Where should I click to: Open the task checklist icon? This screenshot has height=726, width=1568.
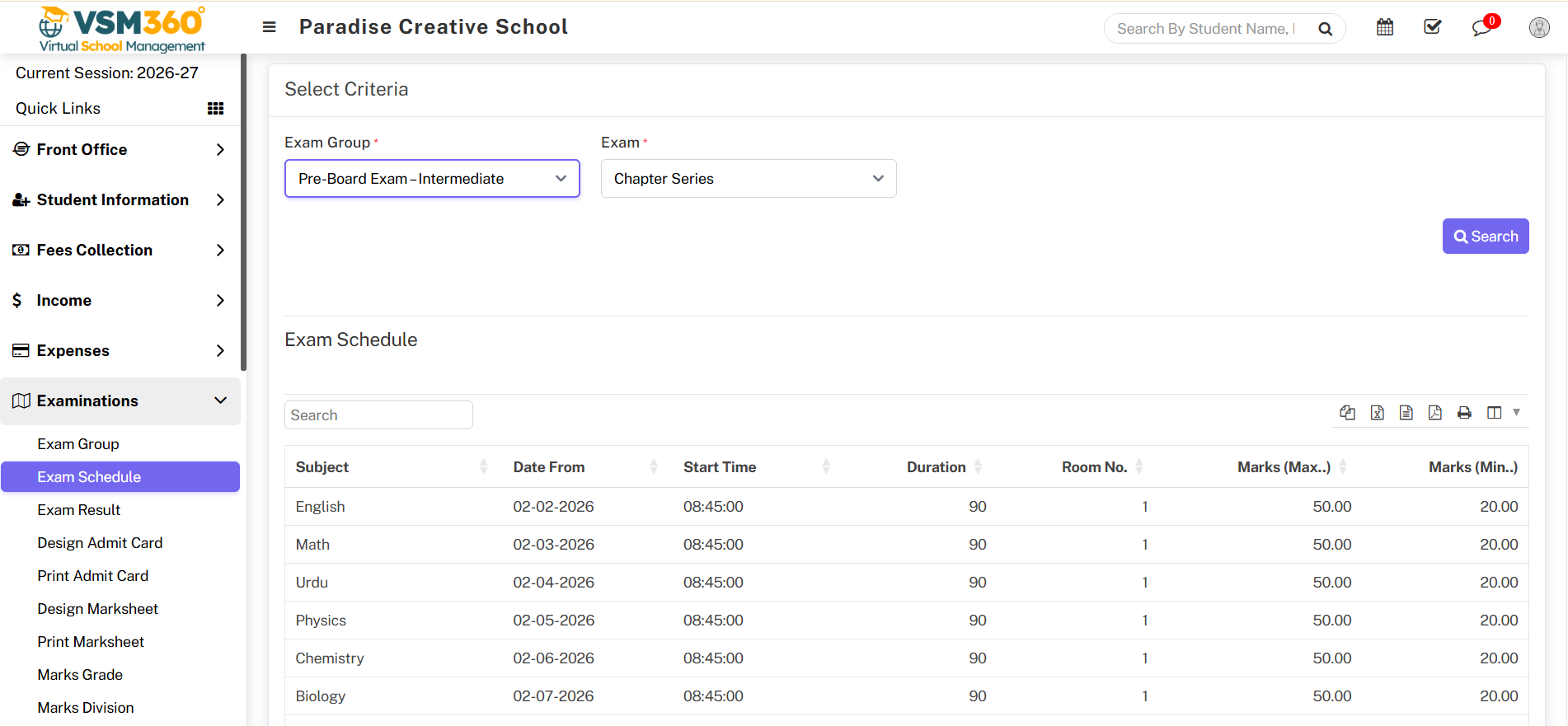point(1432,27)
